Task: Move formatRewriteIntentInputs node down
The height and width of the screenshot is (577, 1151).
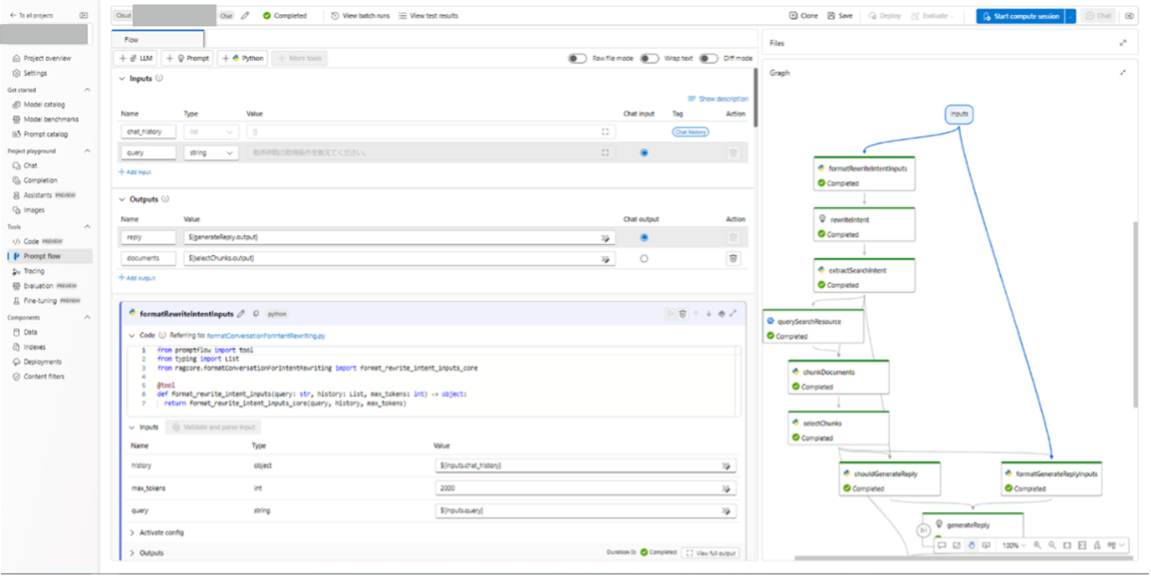Action: click(x=708, y=313)
